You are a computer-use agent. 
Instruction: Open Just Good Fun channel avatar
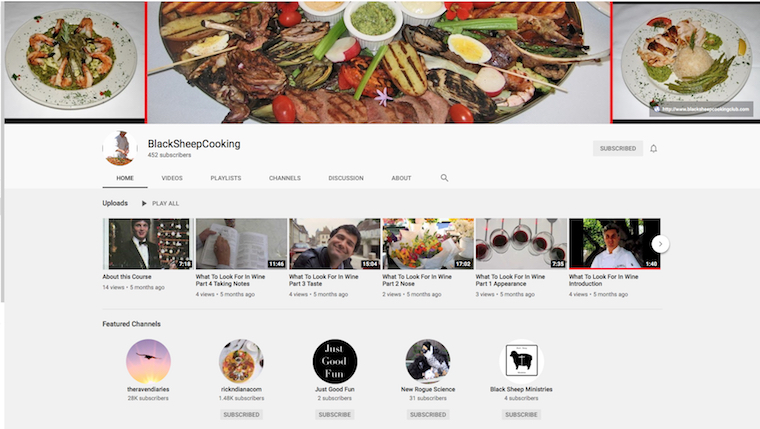[x=335, y=361]
